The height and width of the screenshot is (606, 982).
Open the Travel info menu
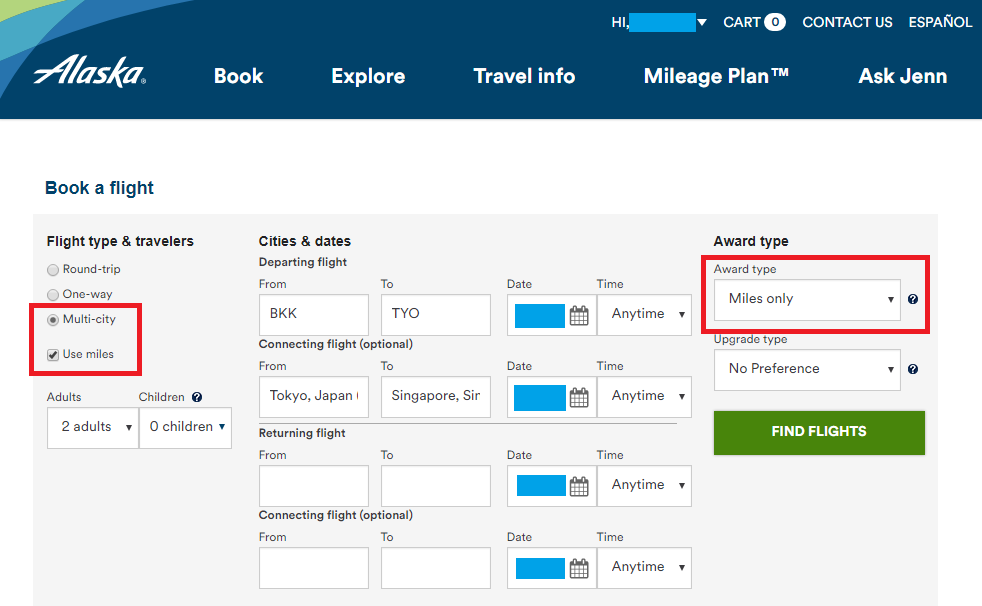click(524, 76)
